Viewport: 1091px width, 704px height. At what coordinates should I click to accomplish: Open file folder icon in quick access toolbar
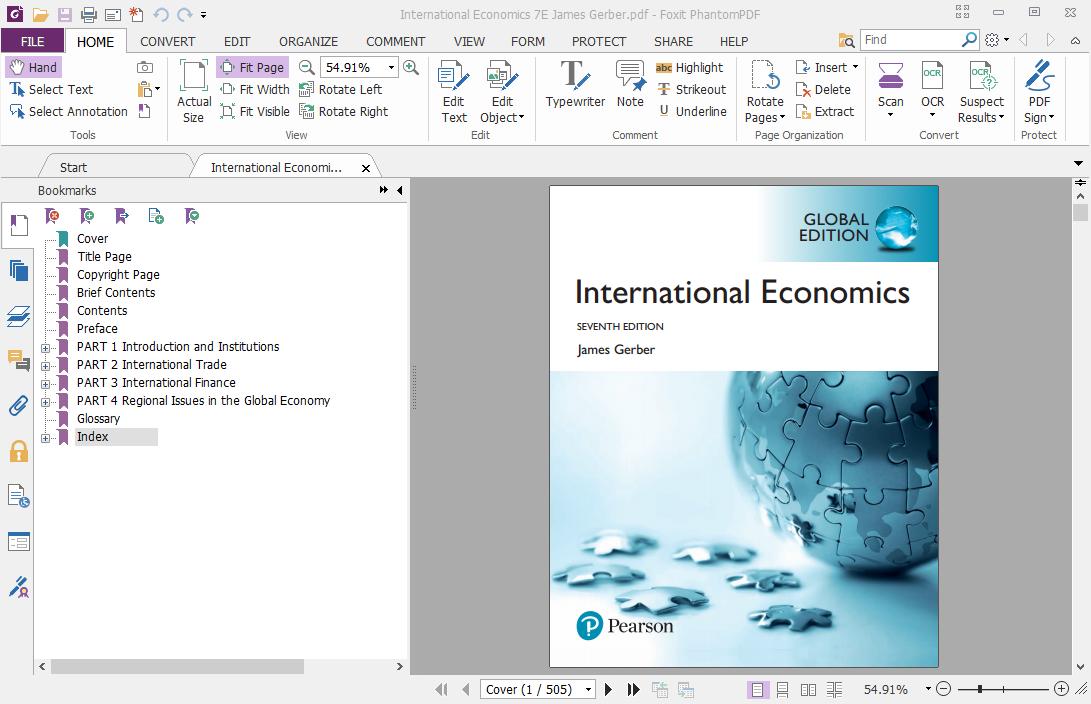tap(40, 14)
